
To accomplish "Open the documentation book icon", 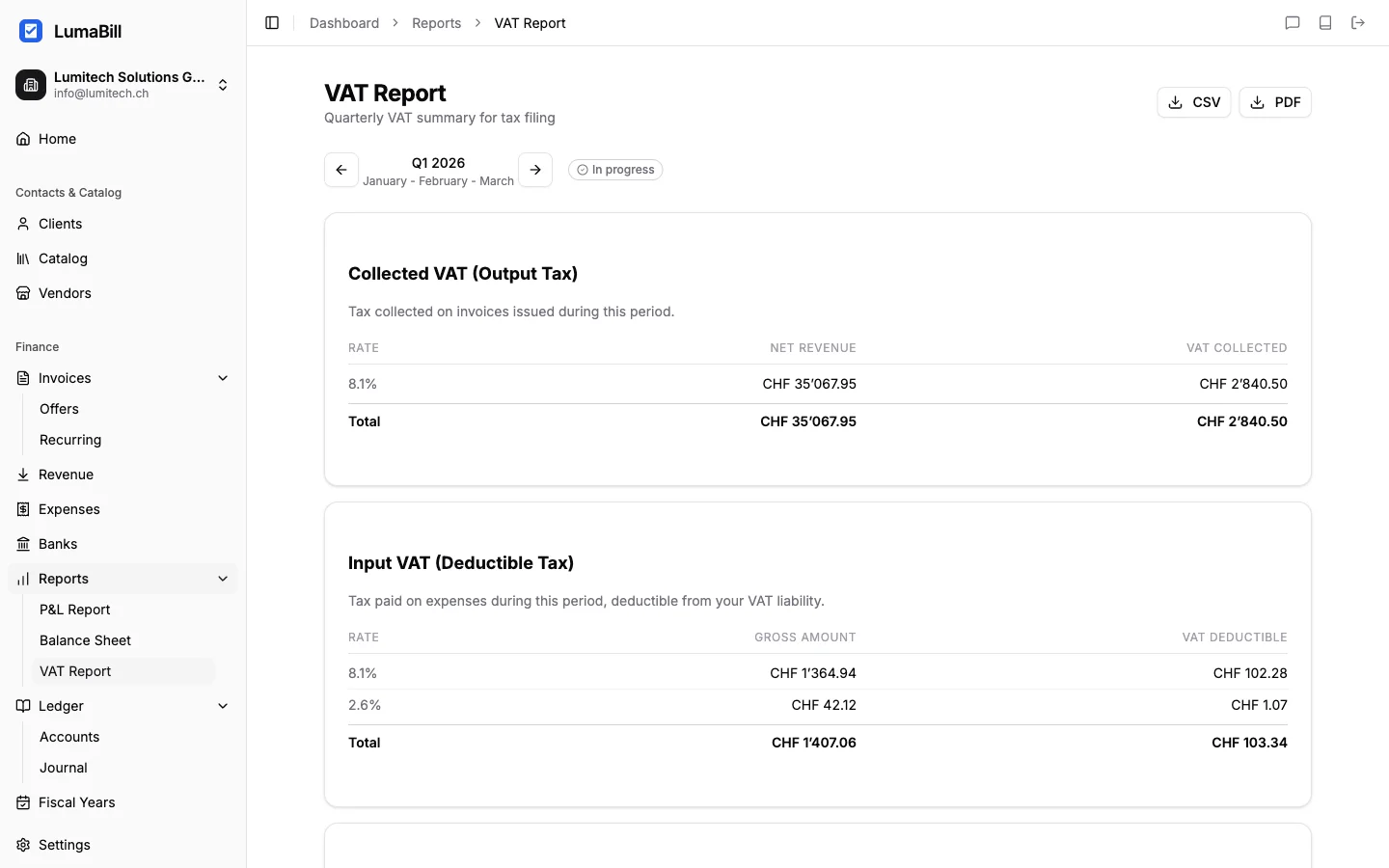I will [x=1325, y=22].
